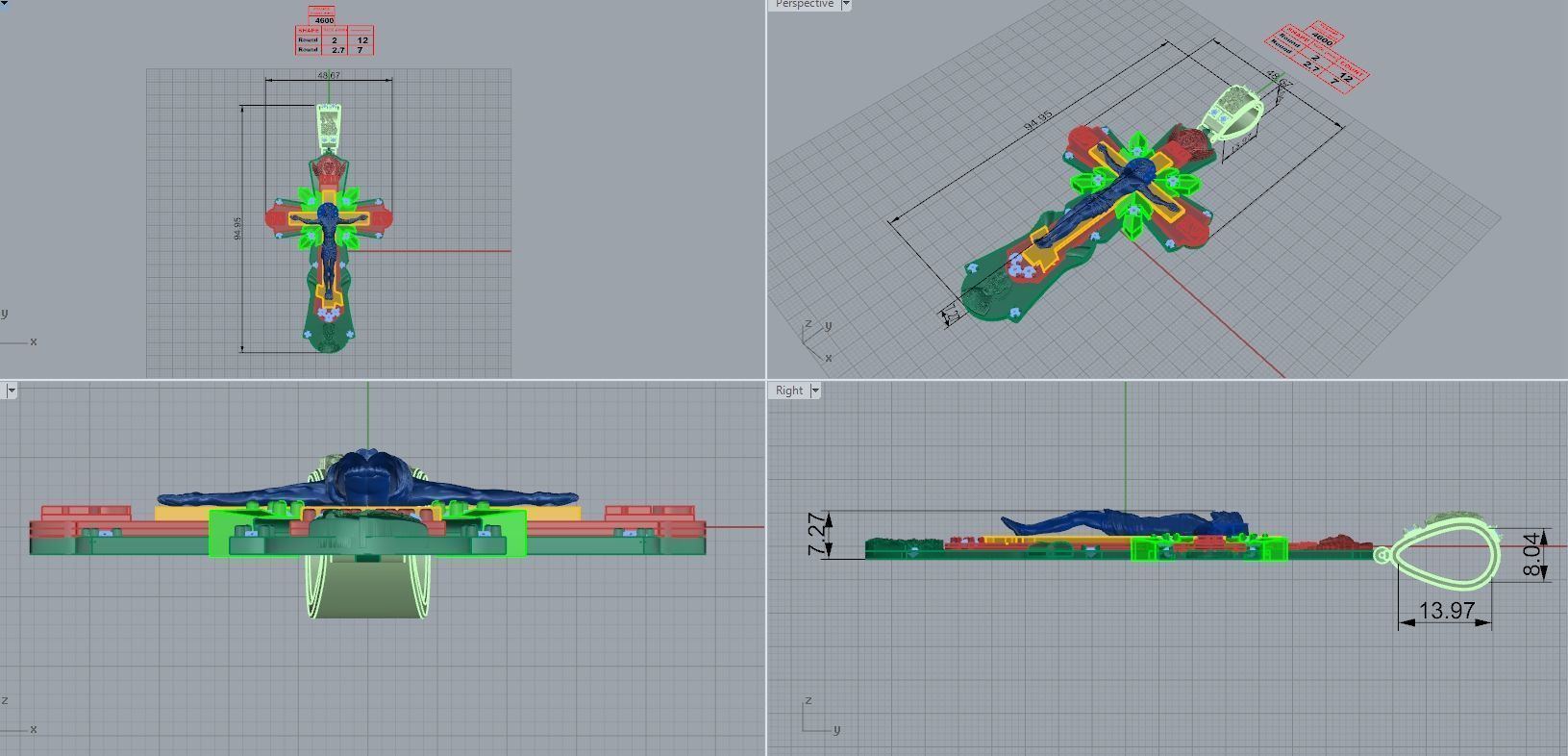Image resolution: width=1568 pixels, height=756 pixels.
Task: Click the 4600 value in top-left viewport table
Action: click(324, 20)
